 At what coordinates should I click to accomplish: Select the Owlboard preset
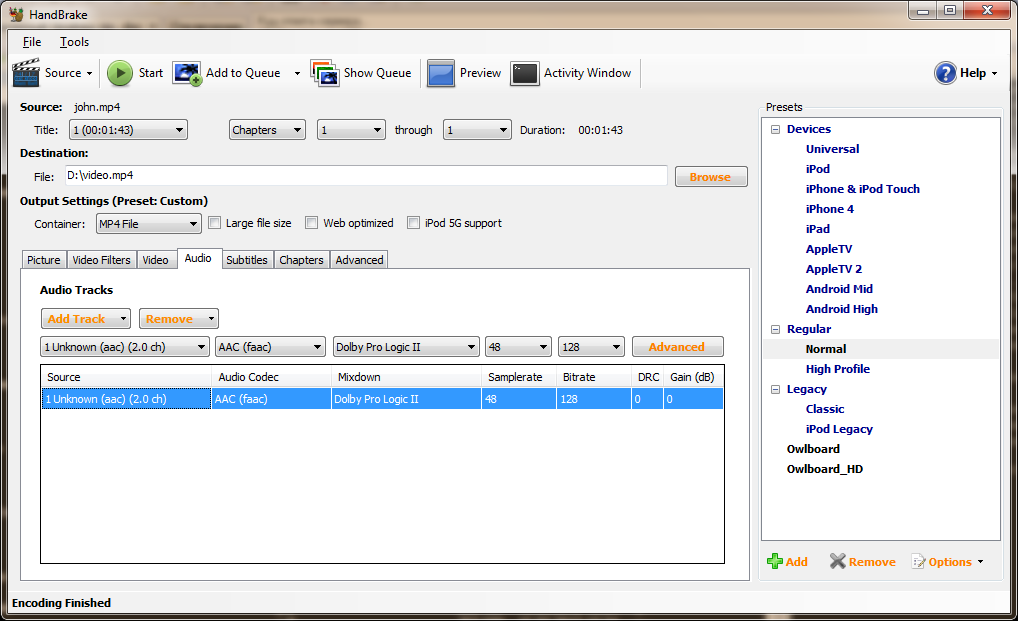(813, 449)
